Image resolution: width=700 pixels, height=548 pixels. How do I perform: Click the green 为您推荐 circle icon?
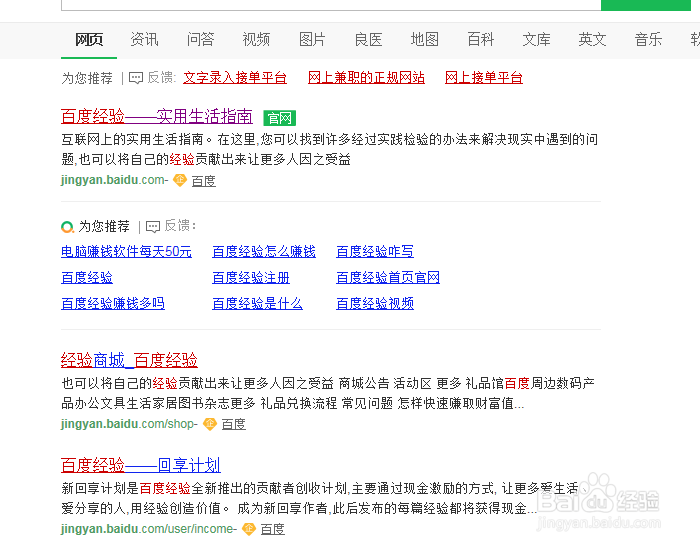click(67, 227)
